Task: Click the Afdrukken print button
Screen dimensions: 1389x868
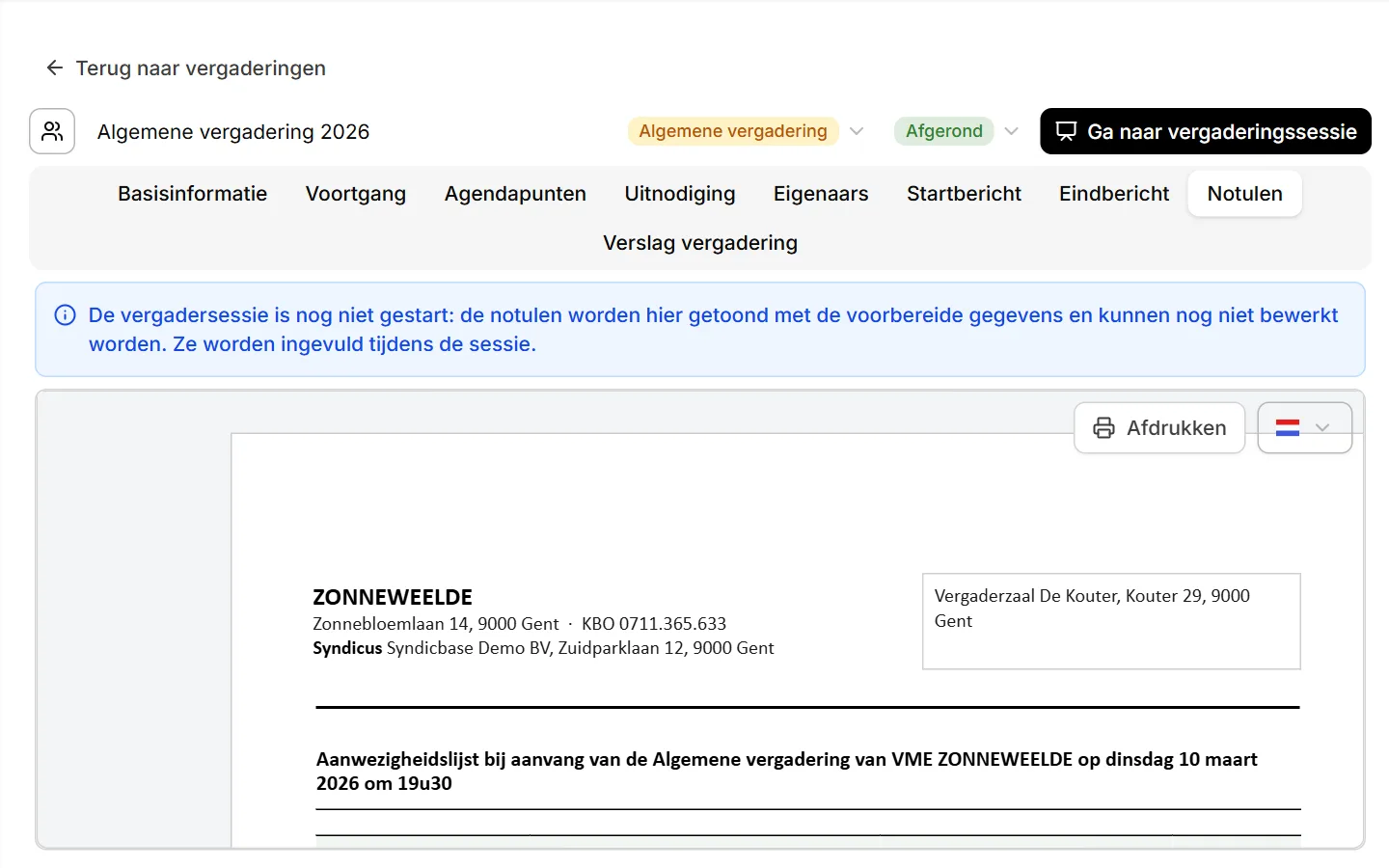Action: (1159, 428)
